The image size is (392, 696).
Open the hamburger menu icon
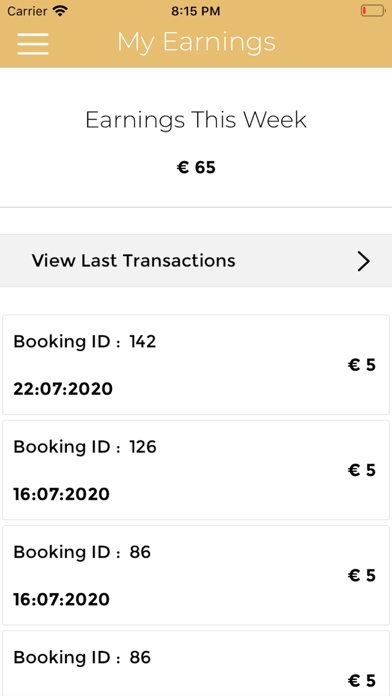pyautogui.click(x=33, y=44)
